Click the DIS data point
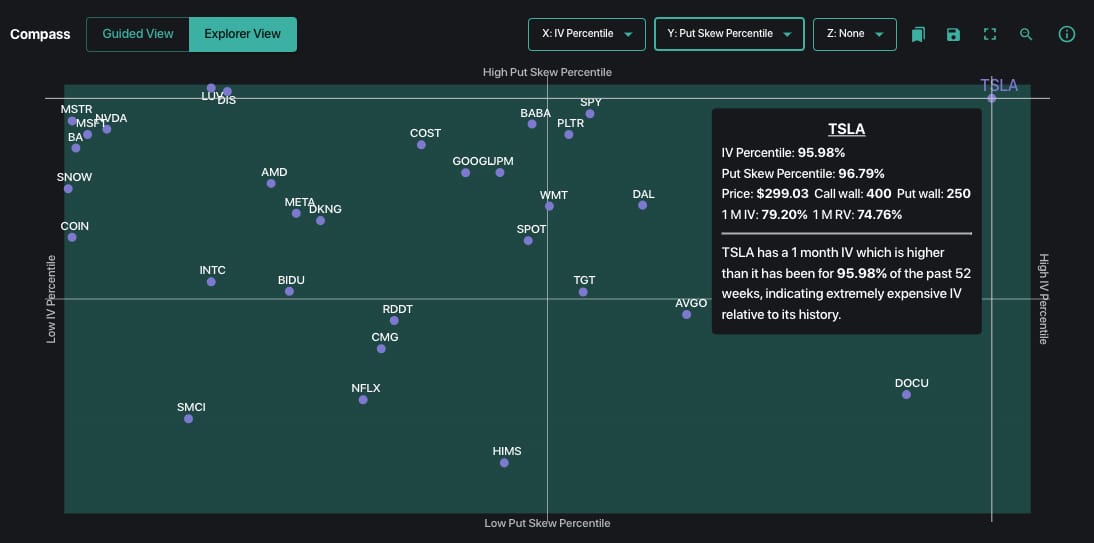 tap(227, 91)
